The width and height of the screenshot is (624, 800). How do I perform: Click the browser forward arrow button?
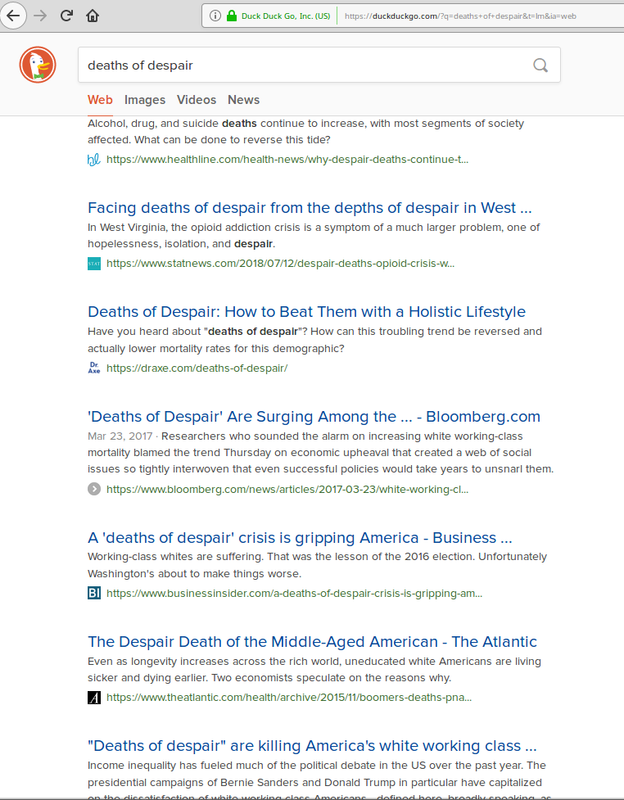click(x=40, y=16)
